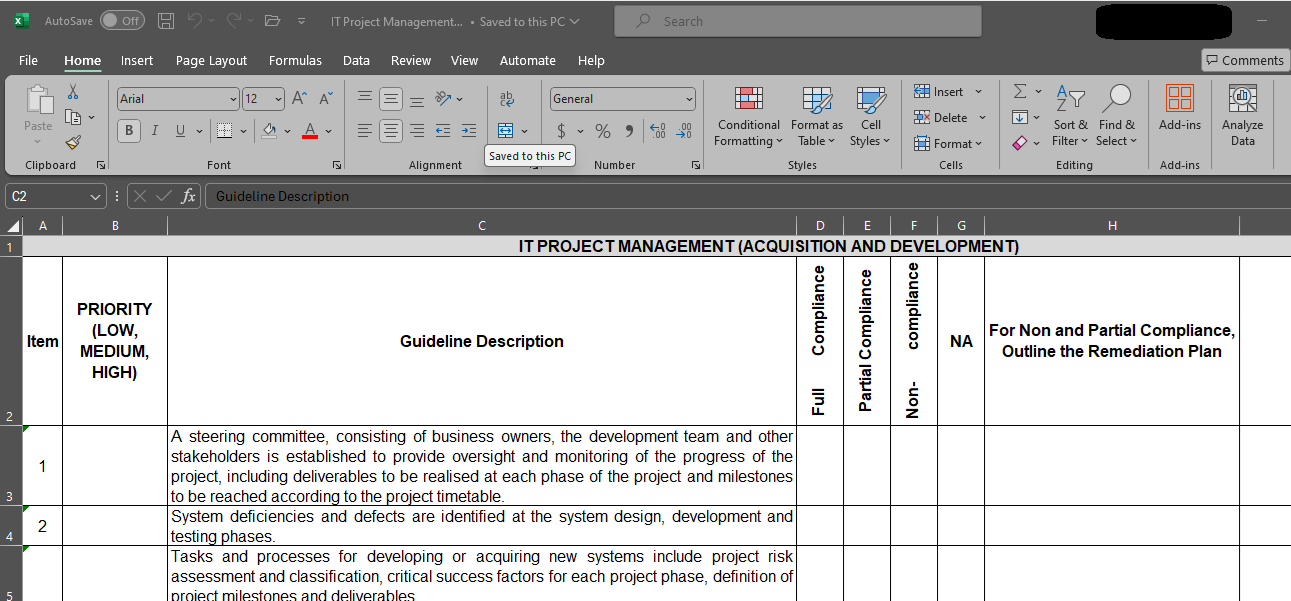Screen dimensions: 1291x601
Task: Click the Copy icon in Clipboard group
Action: 73,117
